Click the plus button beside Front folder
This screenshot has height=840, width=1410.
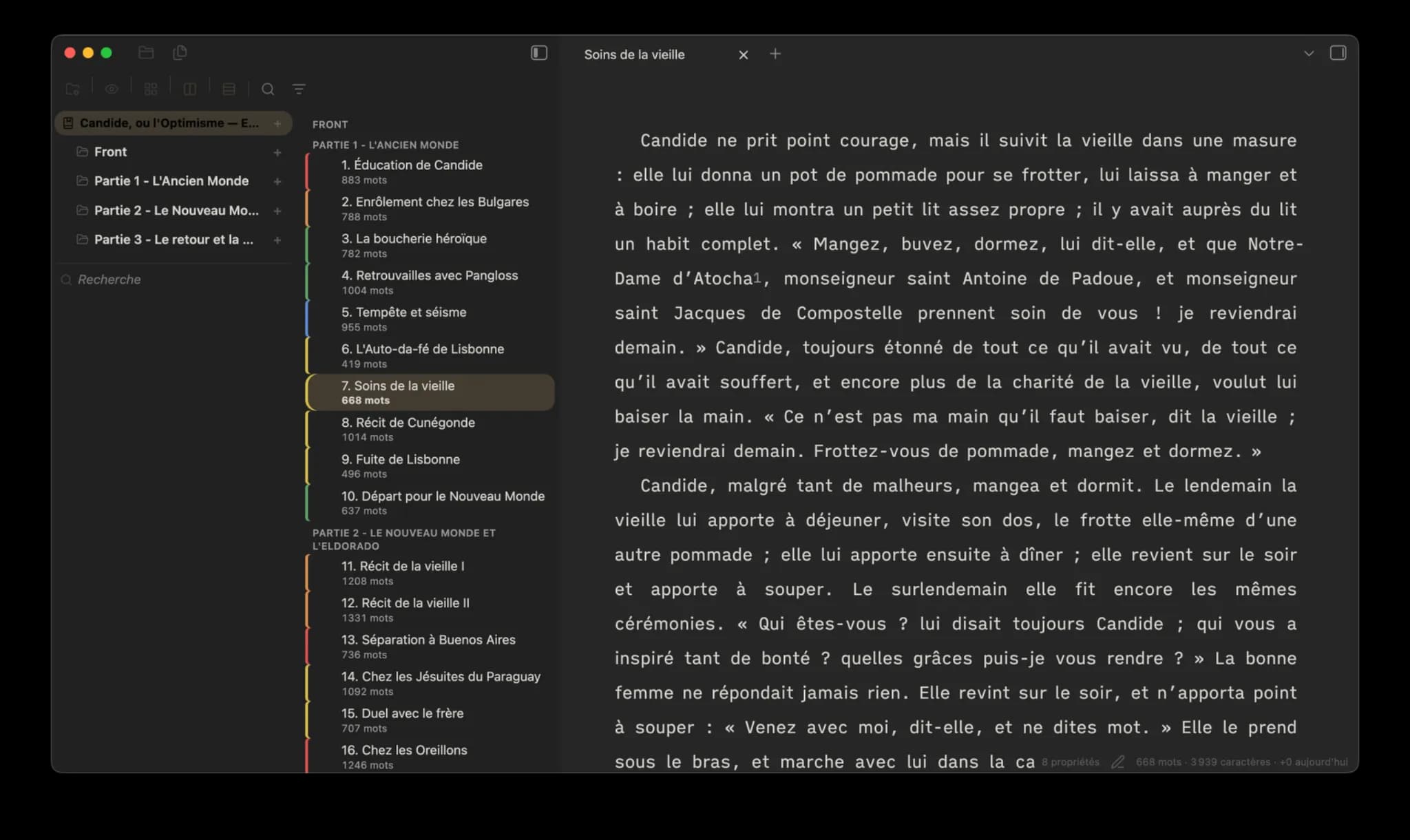(x=277, y=152)
